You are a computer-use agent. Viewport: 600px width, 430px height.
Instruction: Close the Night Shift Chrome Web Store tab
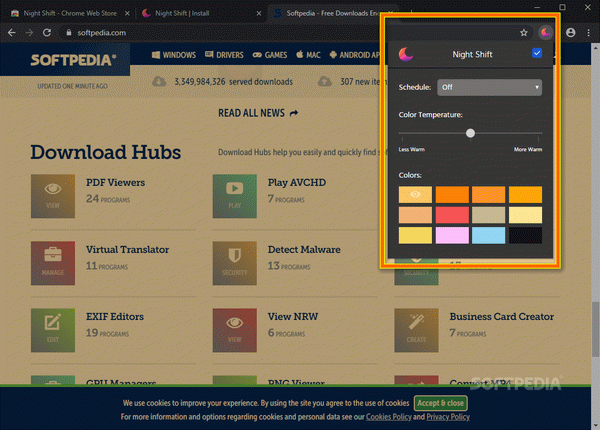click(127, 13)
